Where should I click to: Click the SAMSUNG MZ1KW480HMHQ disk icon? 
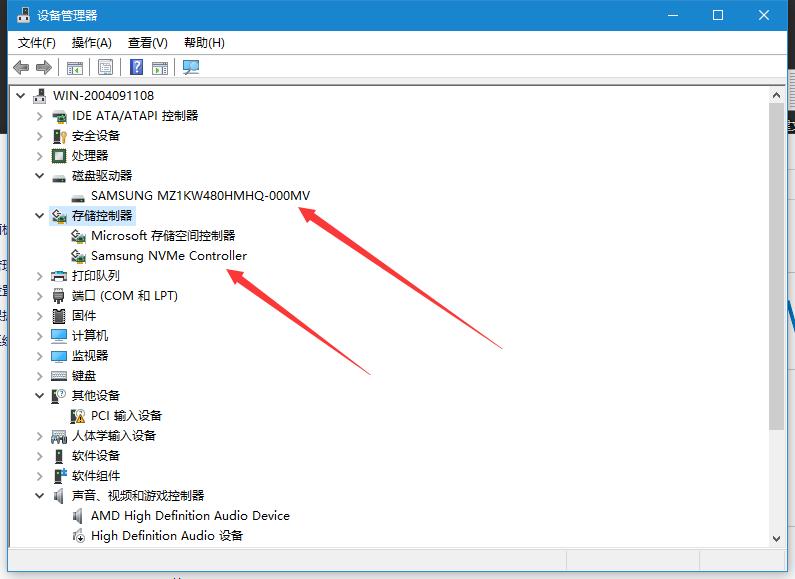78,197
